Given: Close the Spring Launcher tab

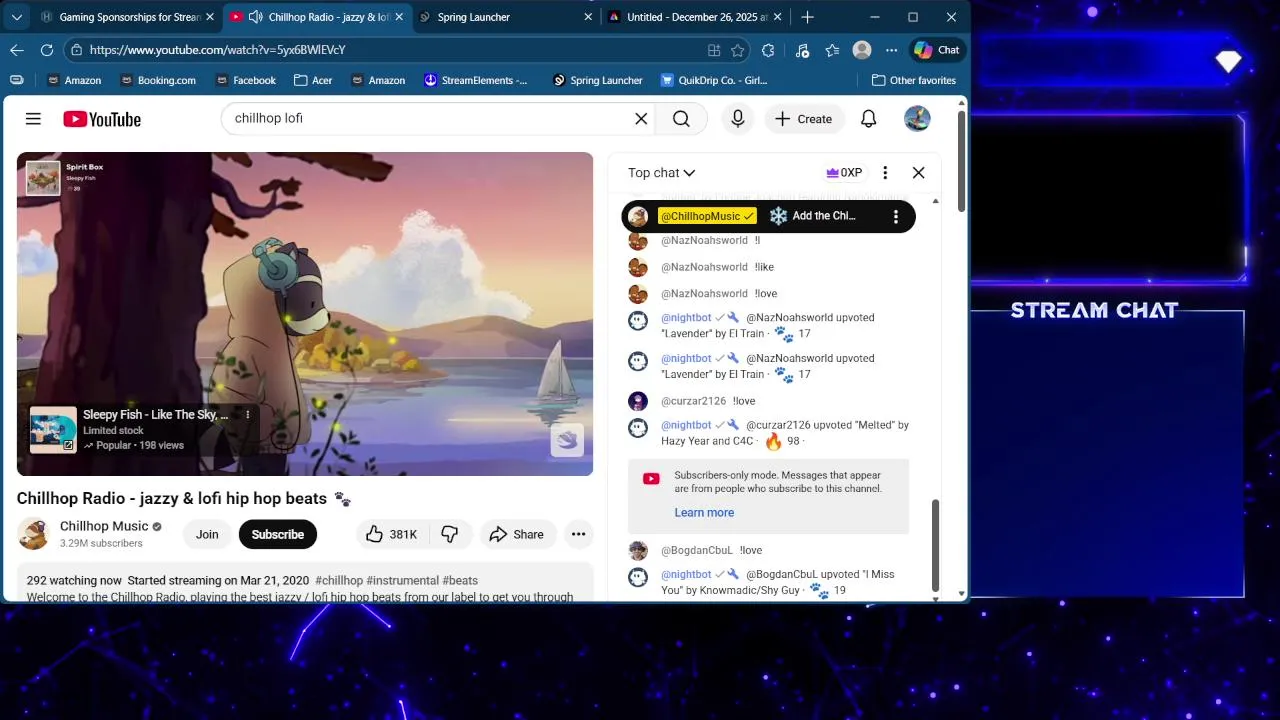Looking at the screenshot, I should [589, 17].
